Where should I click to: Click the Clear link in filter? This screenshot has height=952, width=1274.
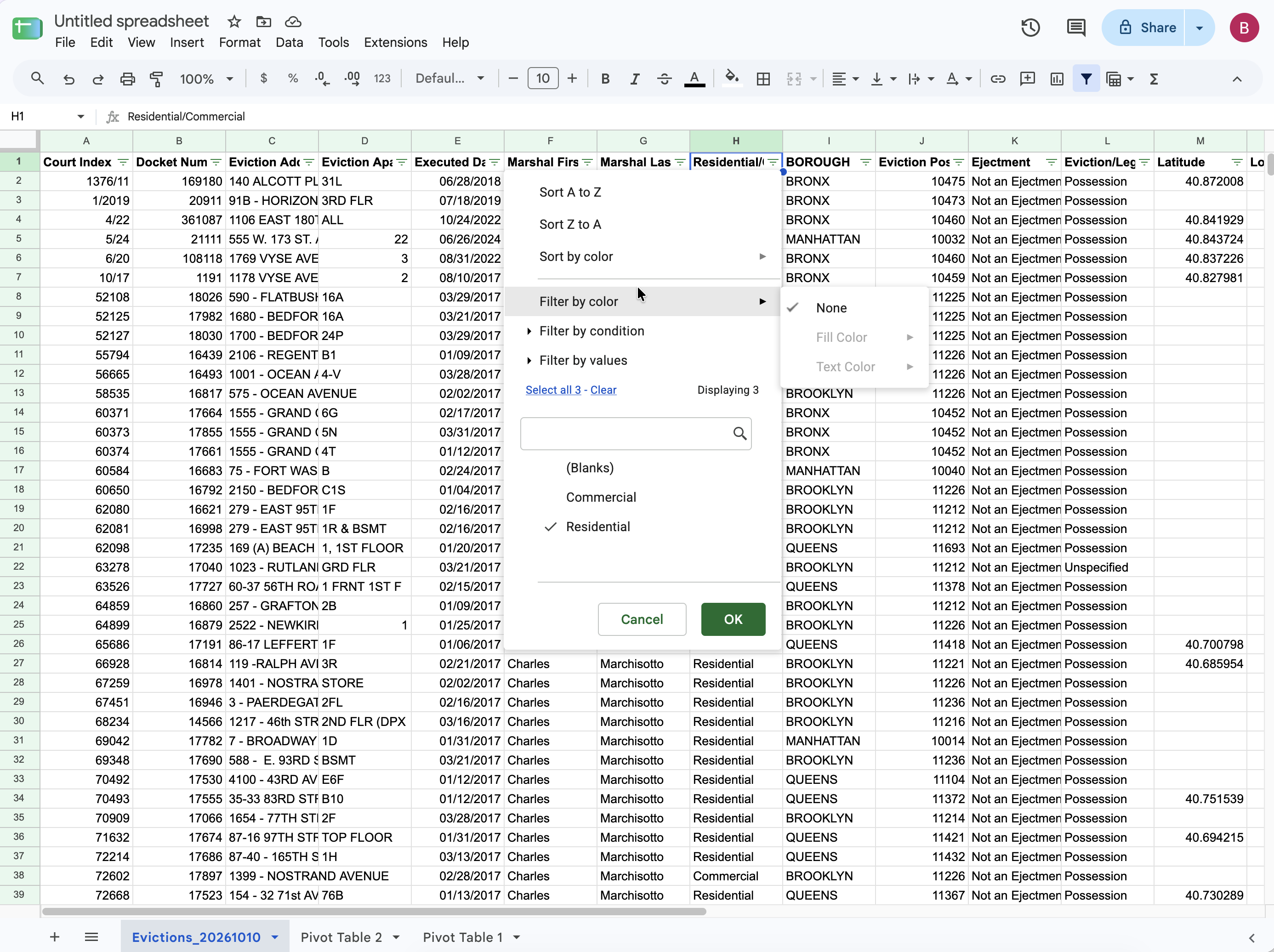(603, 390)
